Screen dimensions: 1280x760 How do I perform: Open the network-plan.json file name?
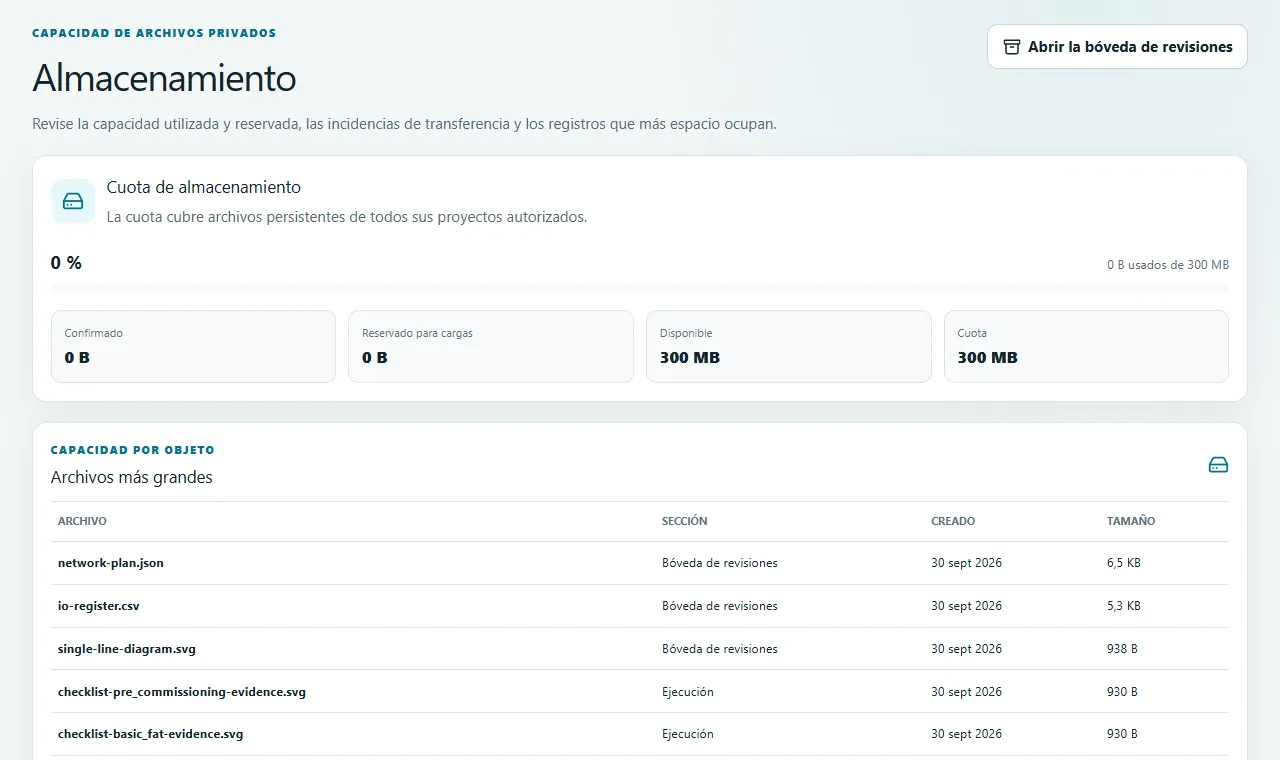click(x=111, y=563)
